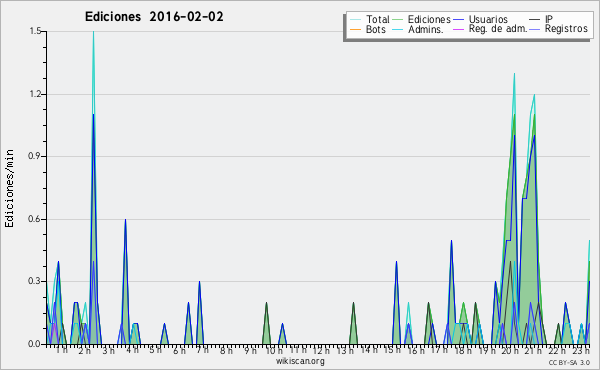
Task: Click the y-axis label 'Ediciones/min'
Action: point(9,188)
